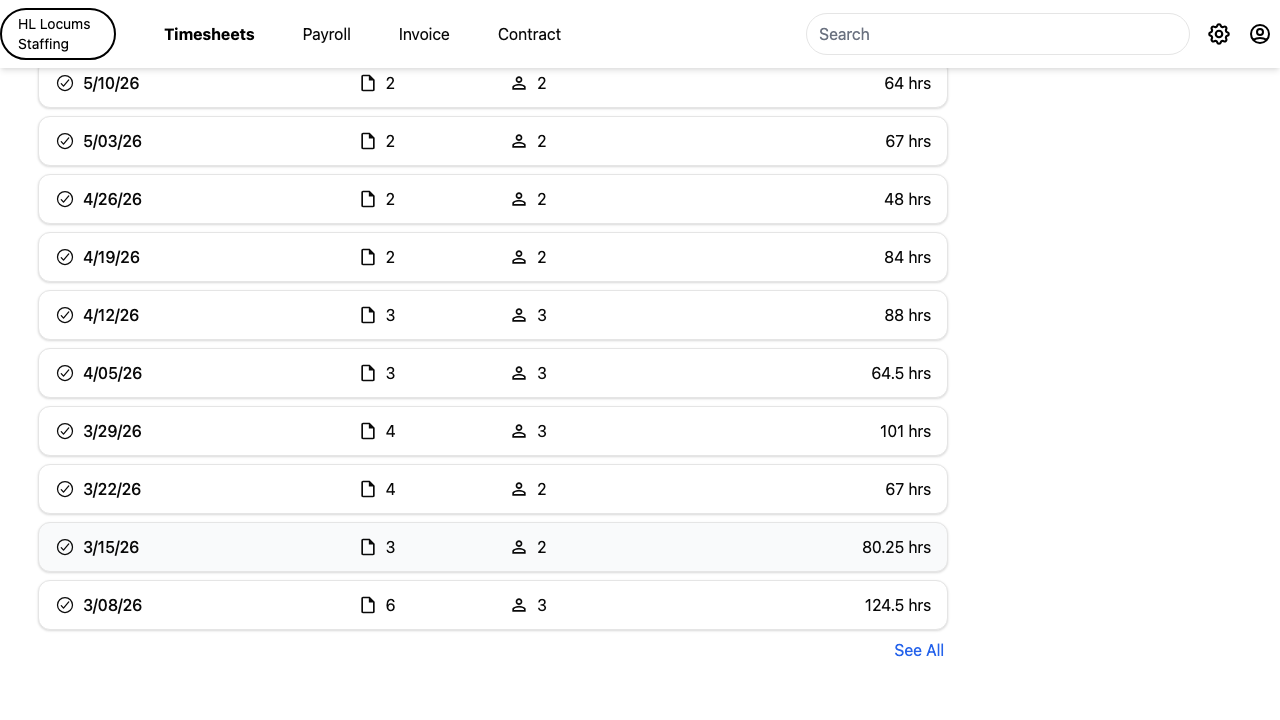Image resolution: width=1280 pixels, height=720 pixels.
Task: Click the check circle icon for 4/12/26
Action: tap(65, 315)
